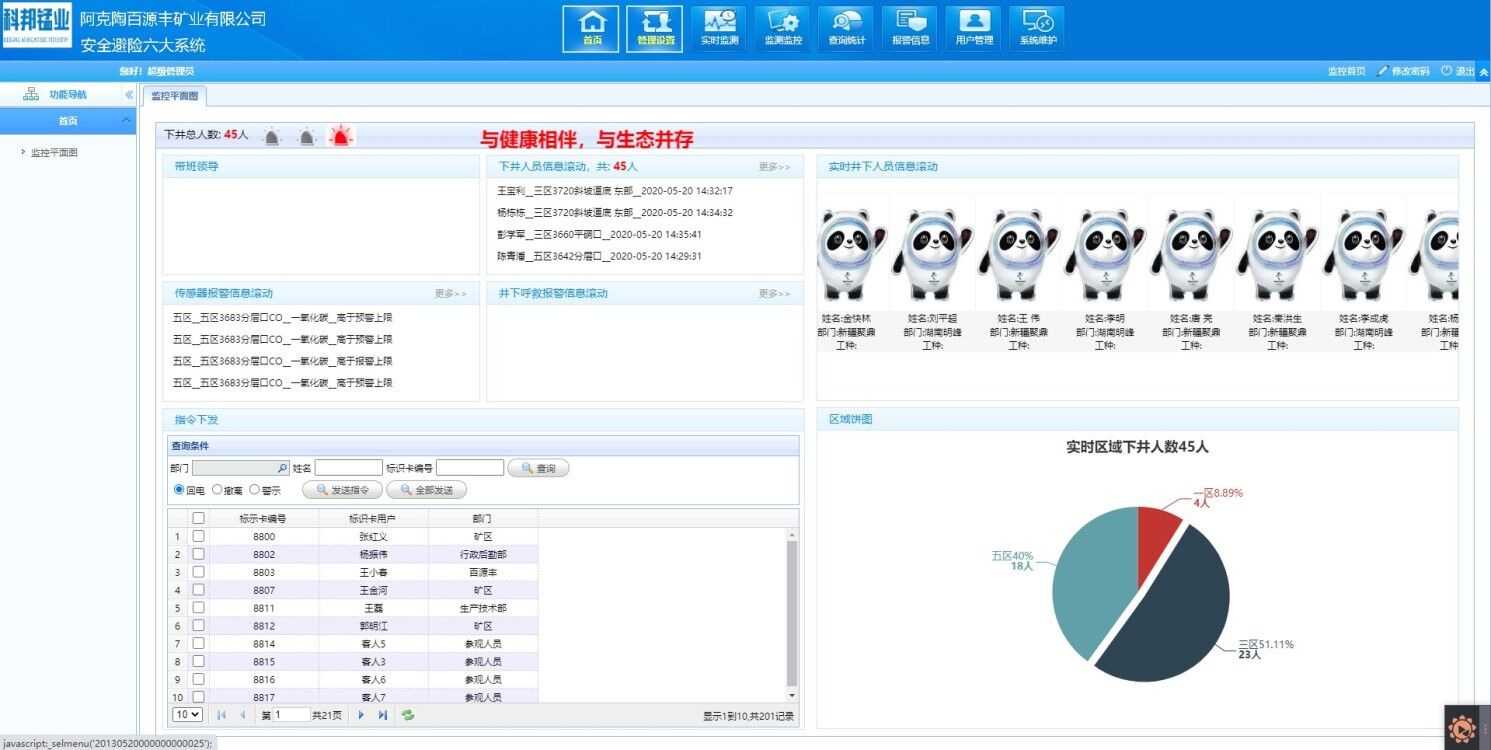Select 监控平面图 in the left navigation tree
The height and width of the screenshot is (750, 1491).
pyautogui.click(x=54, y=153)
